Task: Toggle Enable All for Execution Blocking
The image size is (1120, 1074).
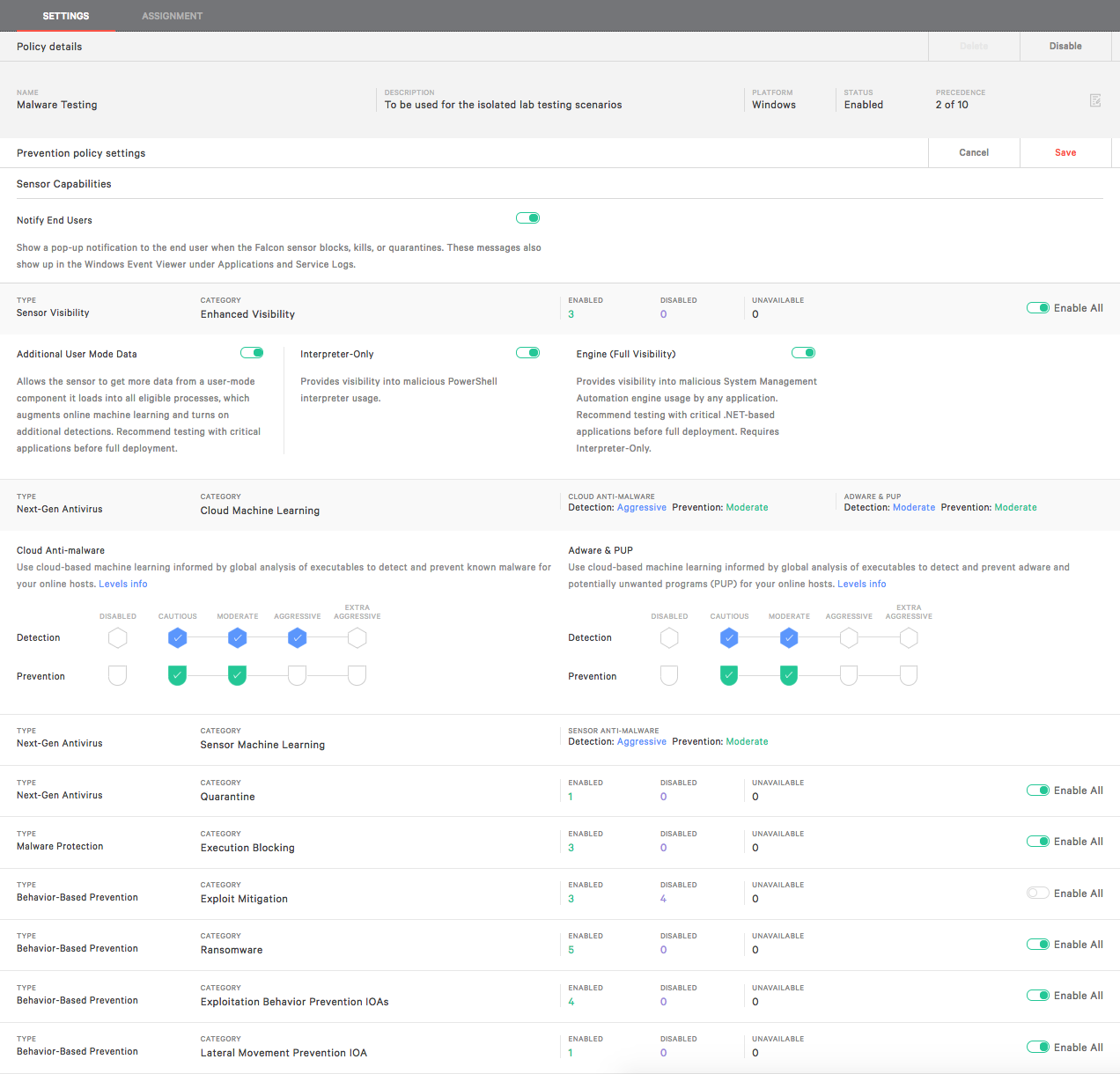Action: 1038,842
